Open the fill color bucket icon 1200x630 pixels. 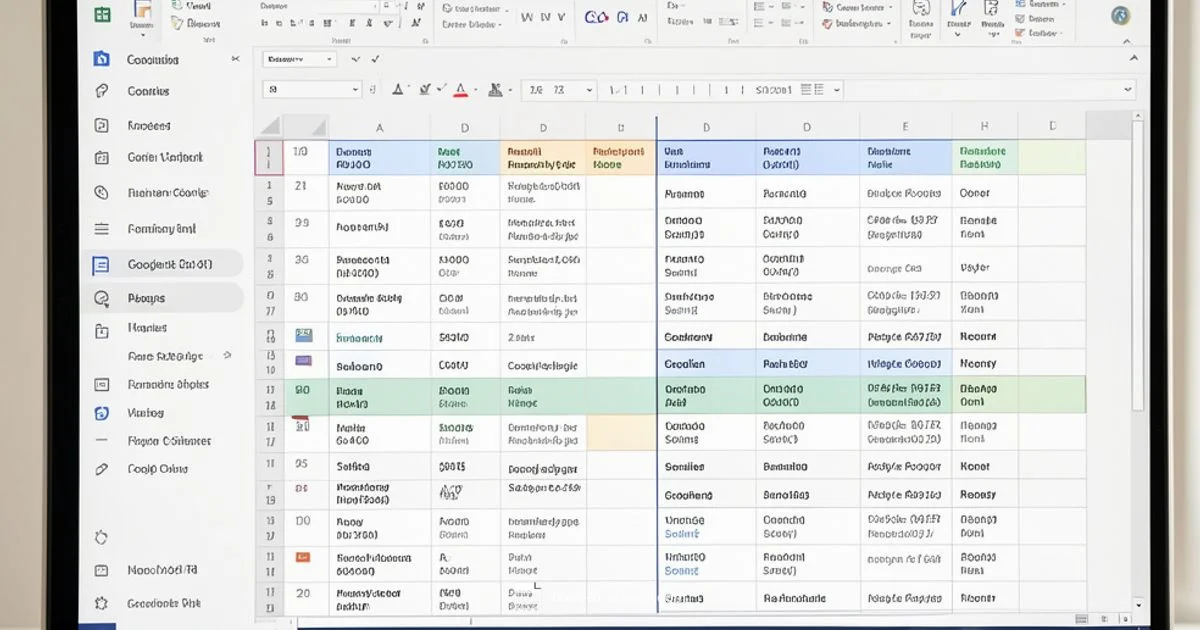click(496, 90)
